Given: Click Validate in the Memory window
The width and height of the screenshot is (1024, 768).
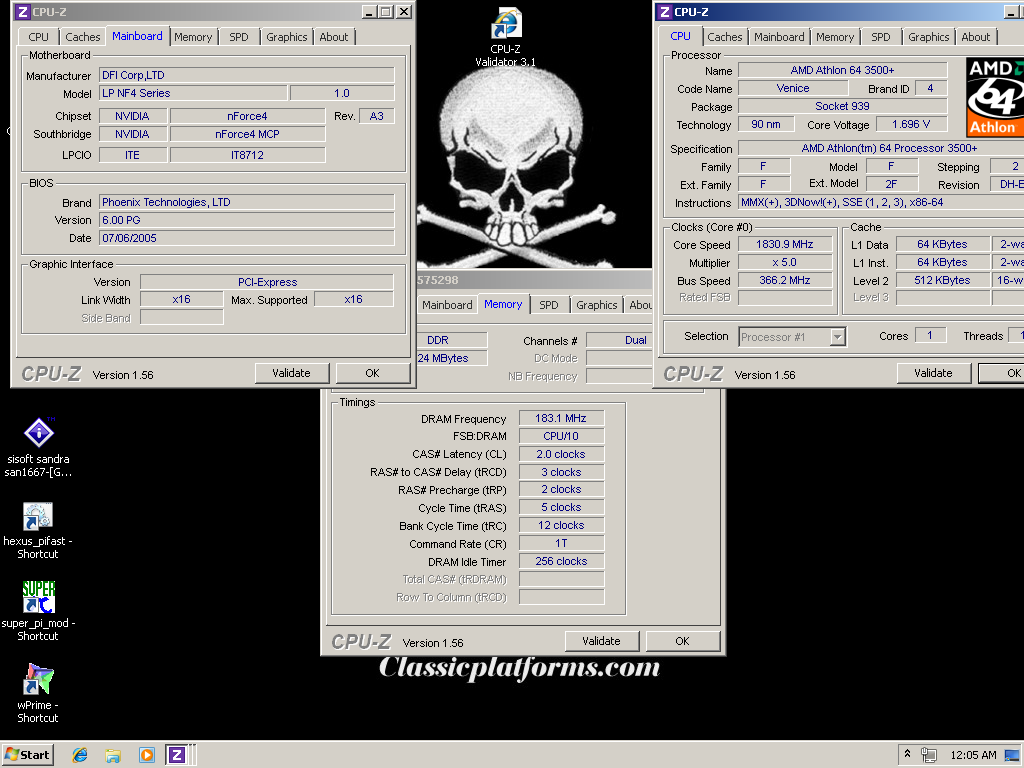Looking at the screenshot, I should 601,641.
